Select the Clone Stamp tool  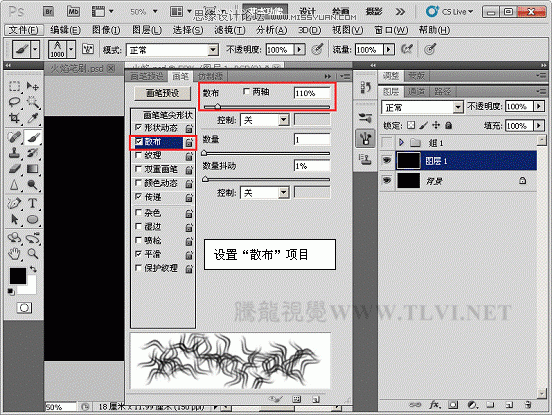(x=14, y=153)
